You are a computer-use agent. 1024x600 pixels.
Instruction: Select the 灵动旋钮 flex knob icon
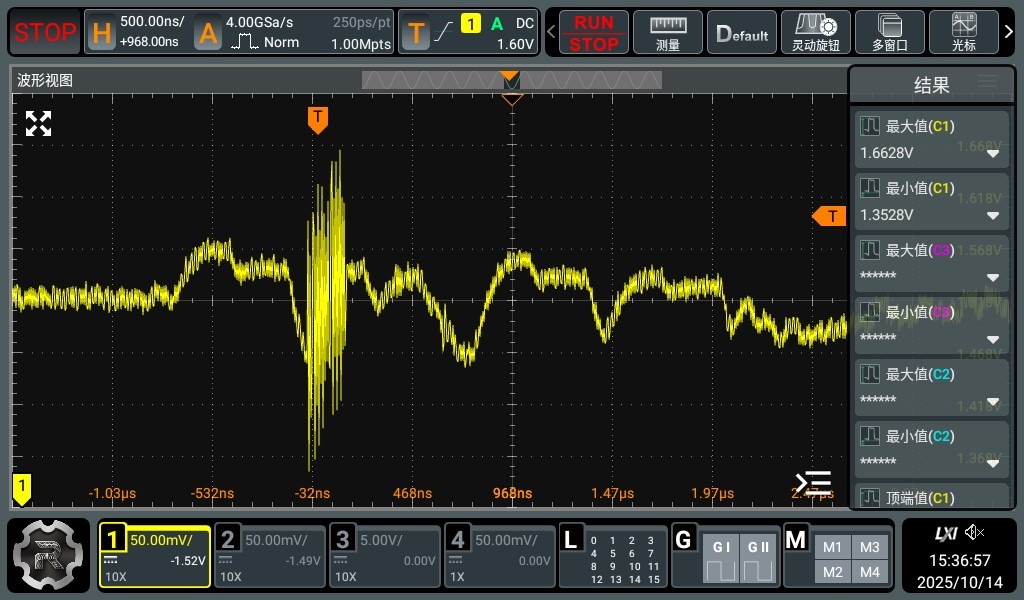[x=815, y=32]
